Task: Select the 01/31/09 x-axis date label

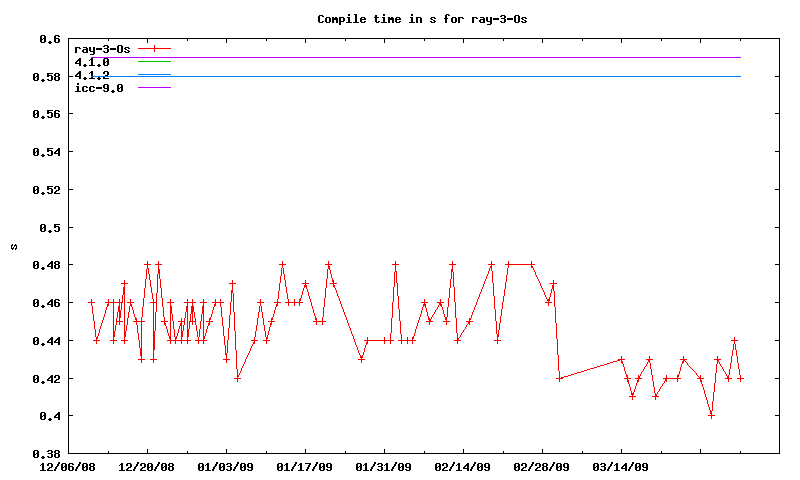Action: 384,466
